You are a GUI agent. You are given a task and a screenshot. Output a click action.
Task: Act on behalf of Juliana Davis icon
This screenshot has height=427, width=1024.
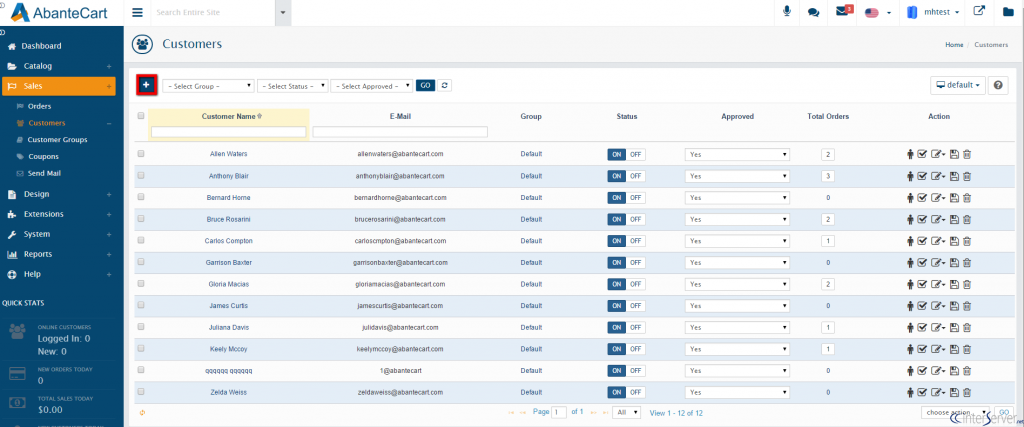coord(910,327)
